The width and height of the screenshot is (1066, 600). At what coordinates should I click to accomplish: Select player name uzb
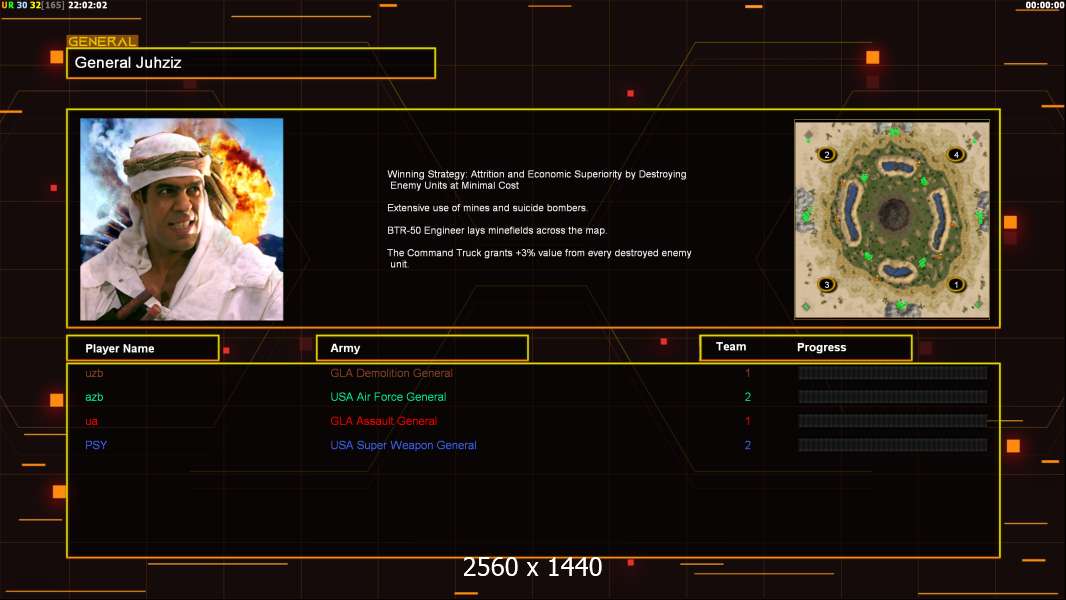pos(94,373)
